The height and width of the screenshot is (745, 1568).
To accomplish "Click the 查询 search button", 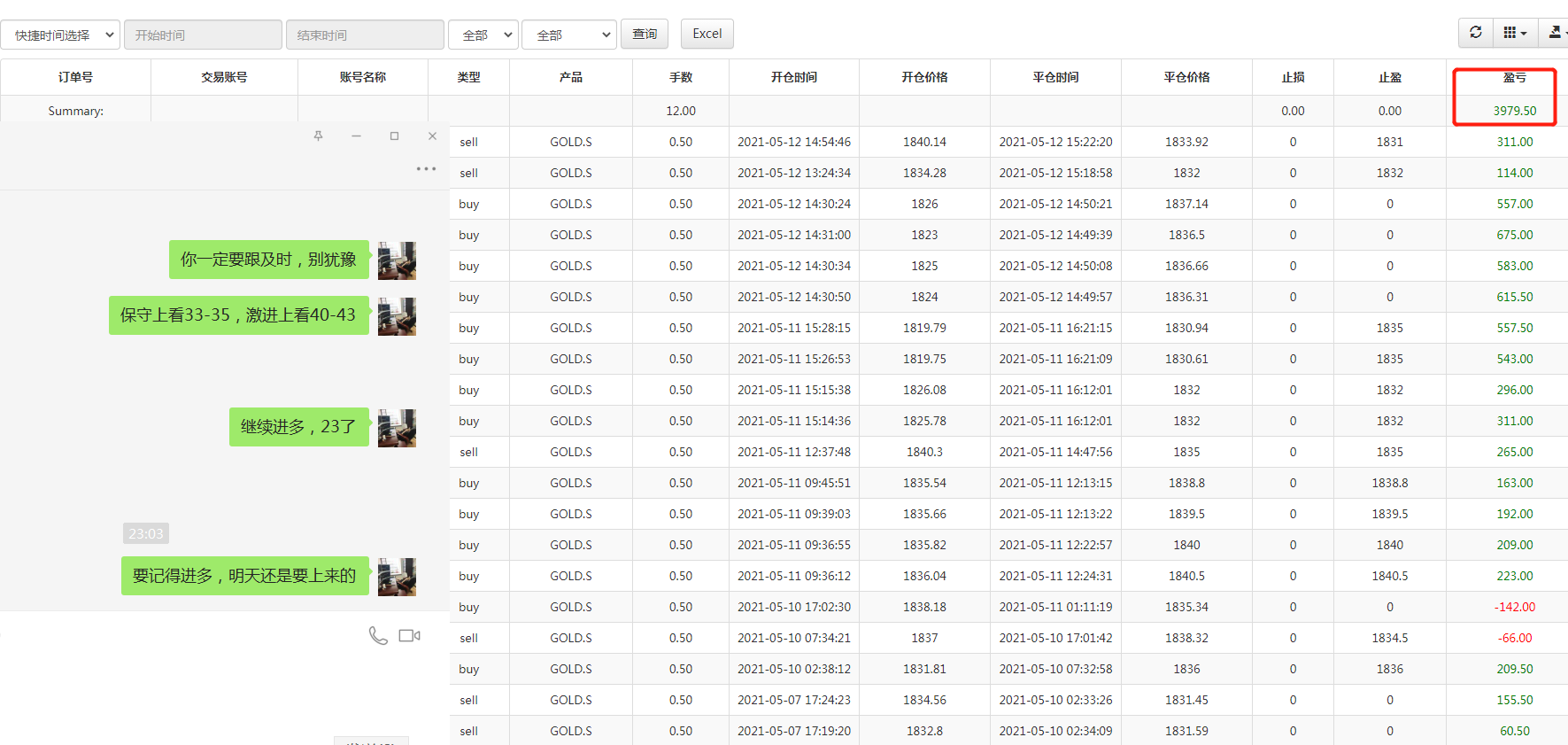I will [x=644, y=34].
